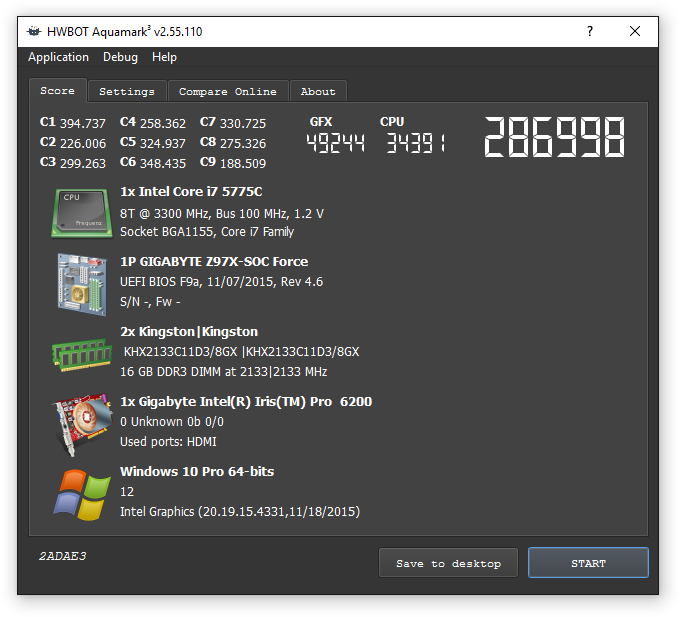
Task: Click the value 12 under Windows 10 Pro
Action: click(127, 492)
